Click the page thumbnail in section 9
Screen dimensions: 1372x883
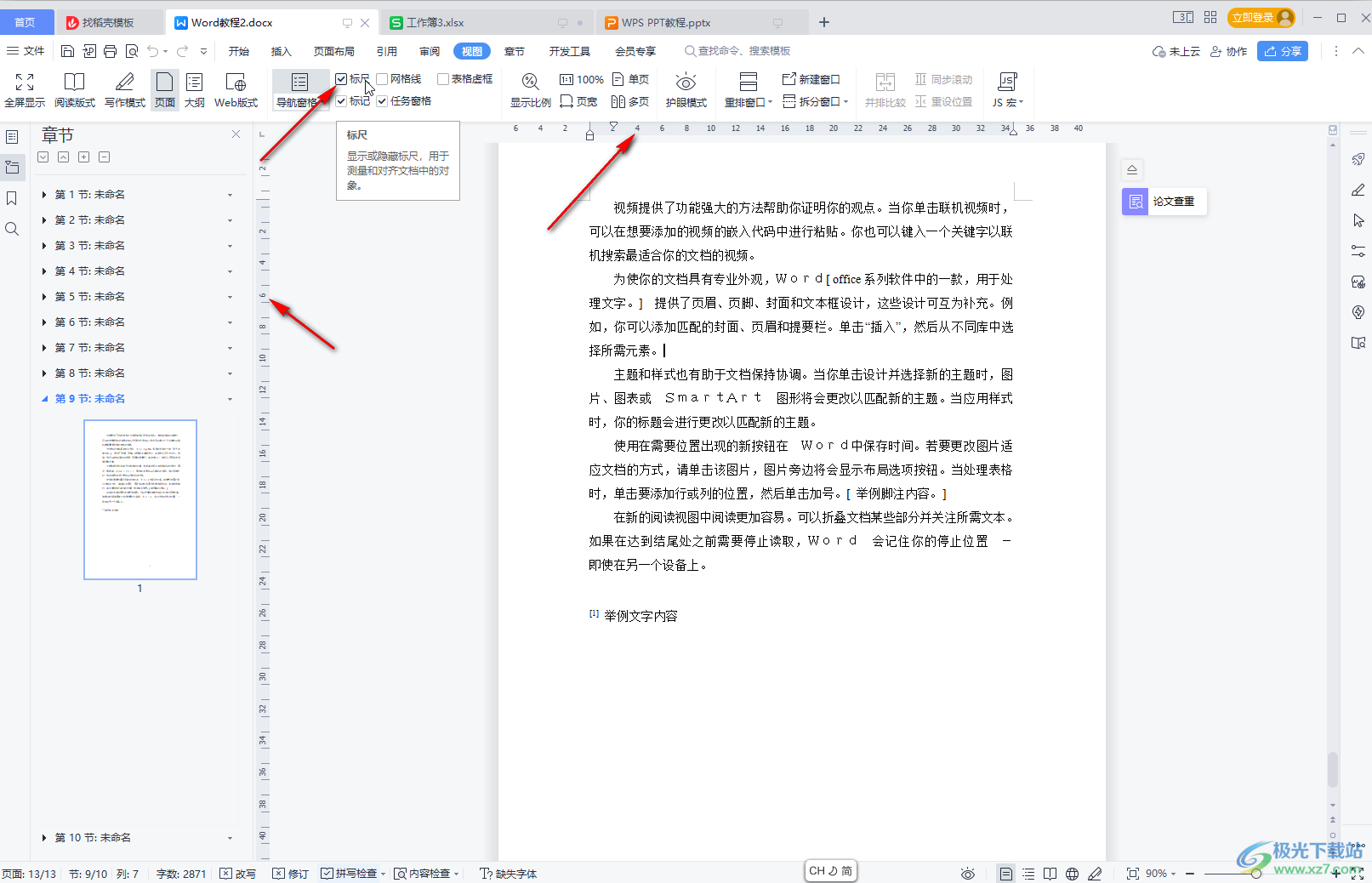pos(140,499)
